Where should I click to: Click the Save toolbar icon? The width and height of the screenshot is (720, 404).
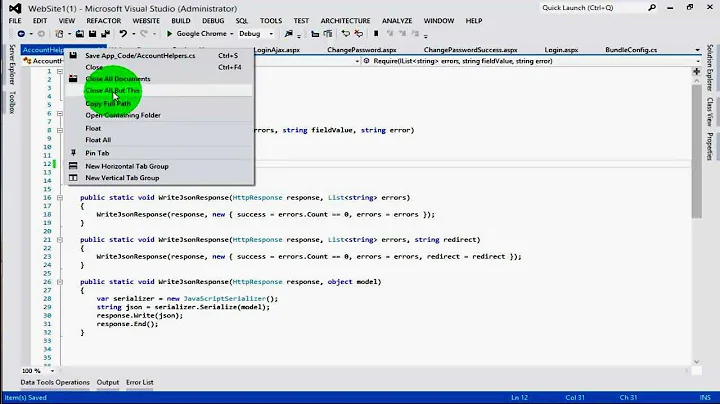(x=92, y=34)
